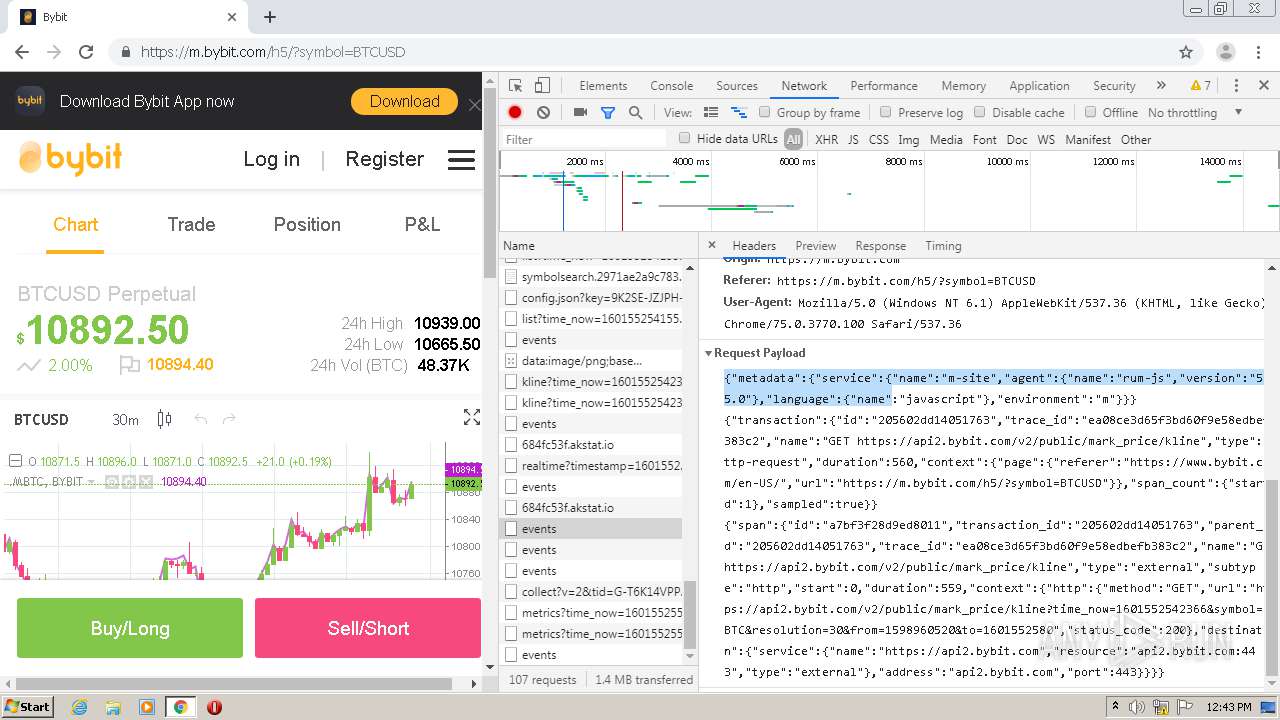Select the highlighted events request row

592,529
